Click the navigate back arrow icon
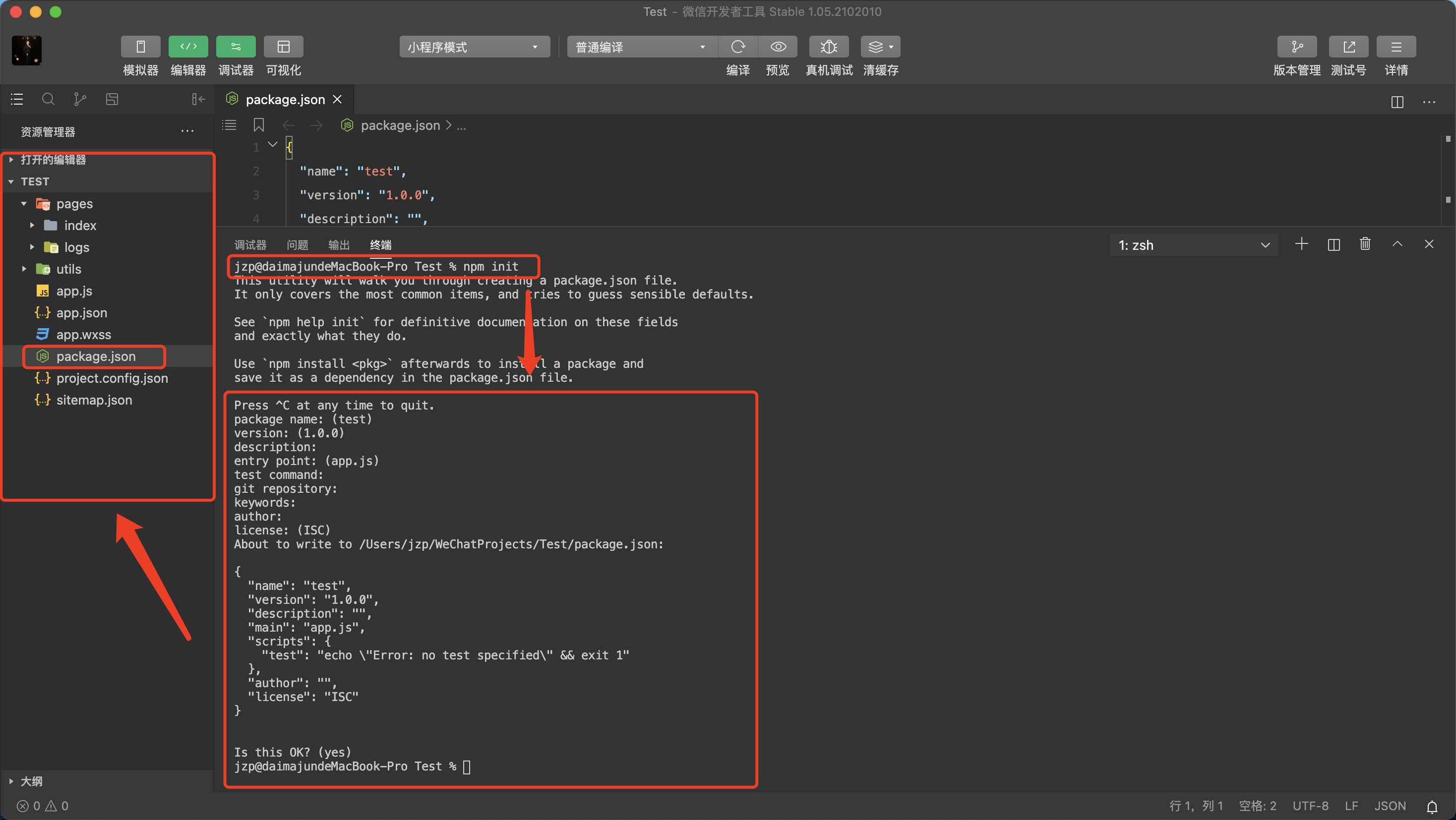The width and height of the screenshot is (1456, 820). pyautogui.click(x=288, y=125)
